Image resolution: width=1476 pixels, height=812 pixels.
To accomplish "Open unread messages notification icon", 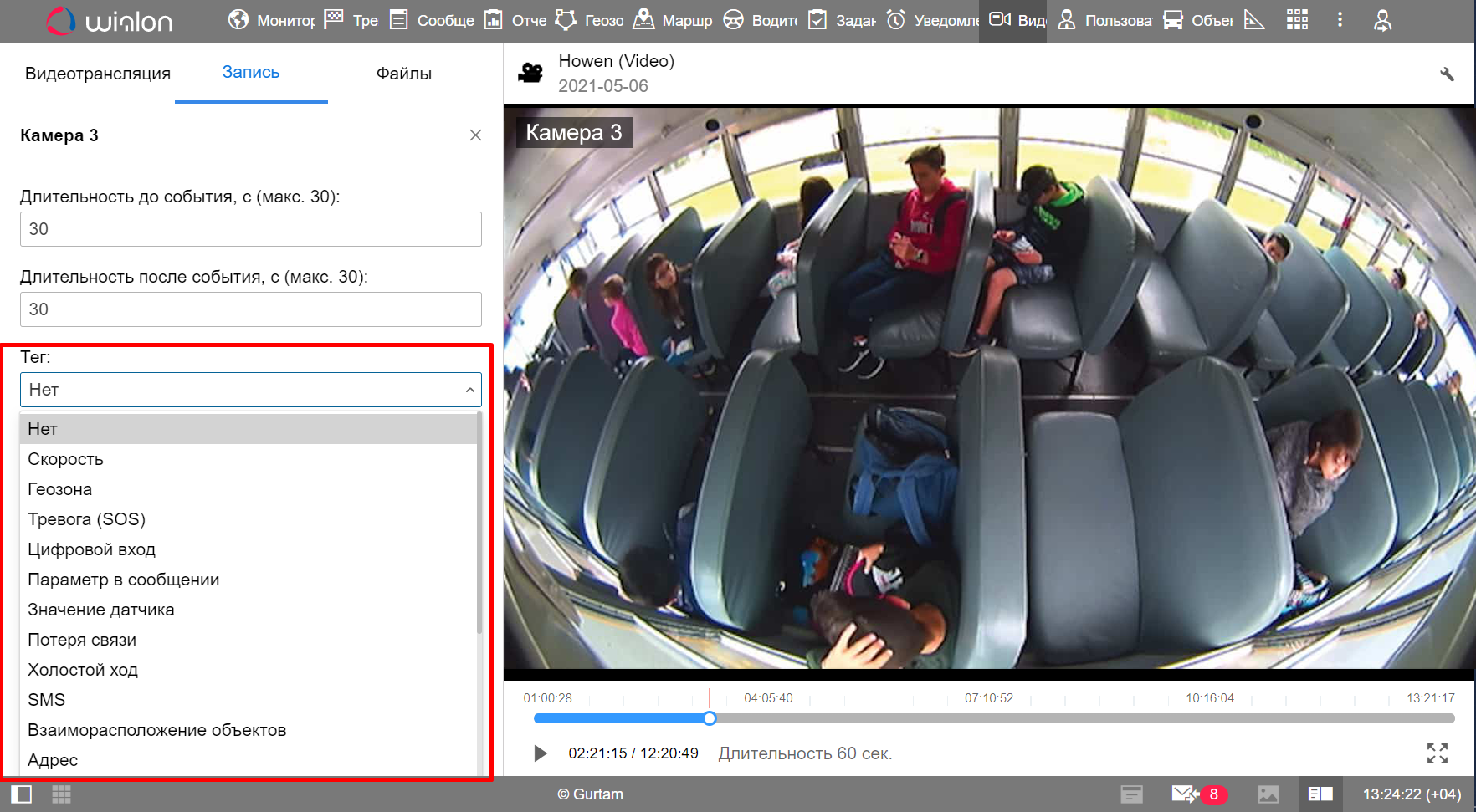I will click(x=1185, y=794).
